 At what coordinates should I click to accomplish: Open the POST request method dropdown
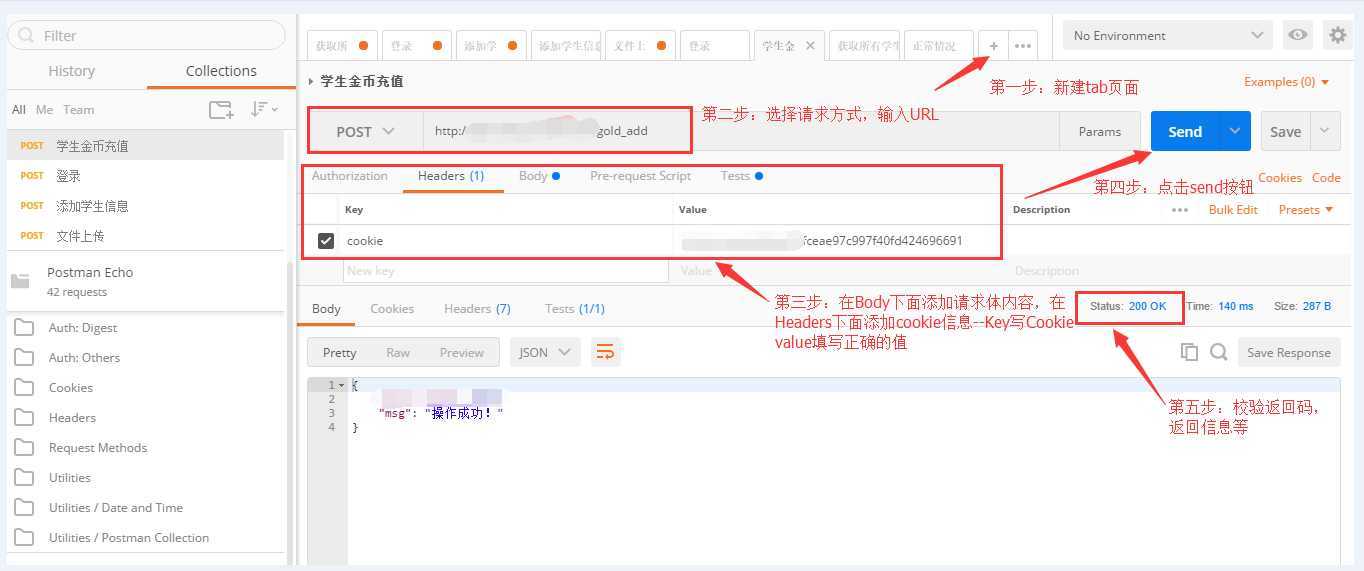pyautogui.click(x=366, y=131)
